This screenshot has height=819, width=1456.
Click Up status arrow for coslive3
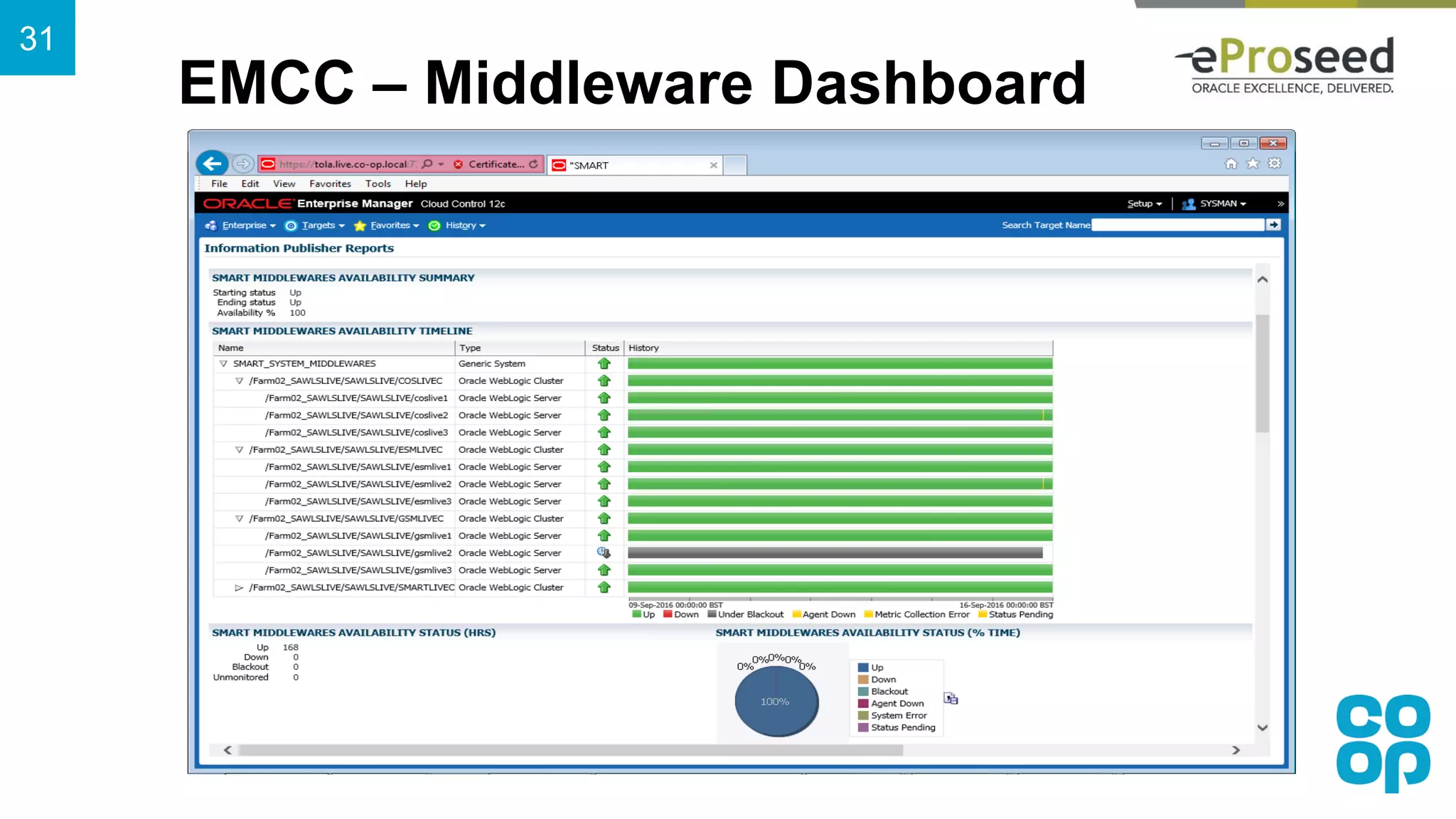click(x=604, y=432)
